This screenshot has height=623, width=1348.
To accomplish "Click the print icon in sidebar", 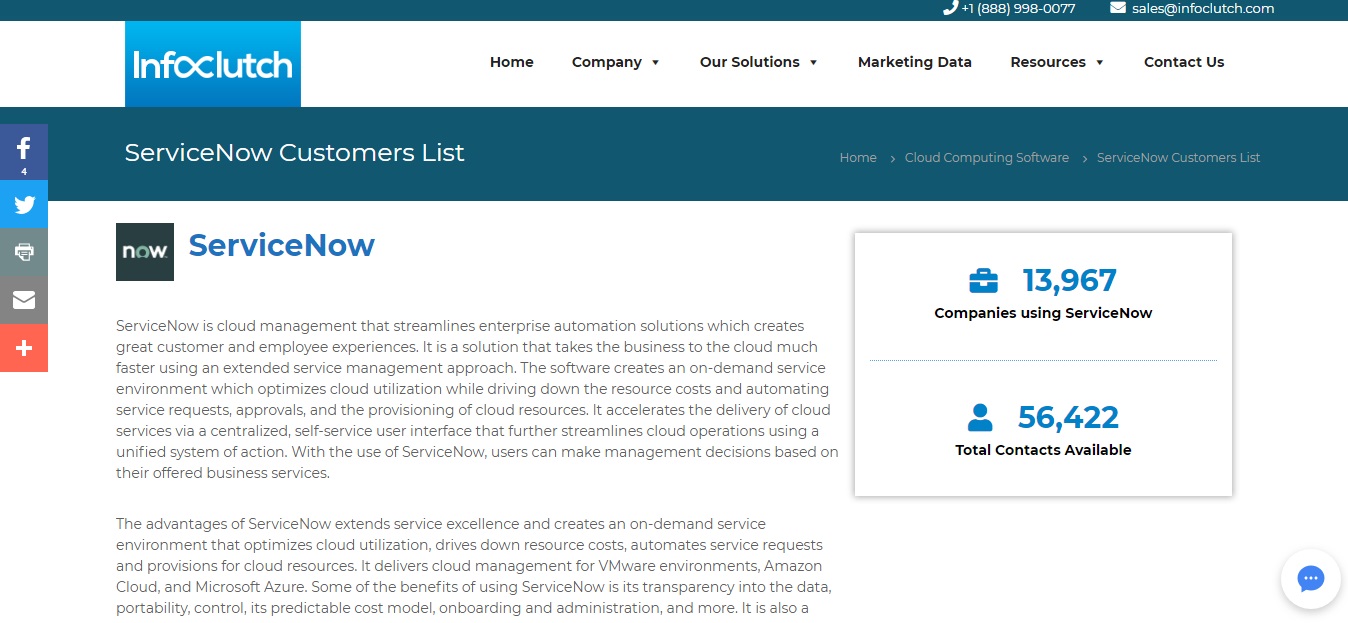I will [x=24, y=252].
